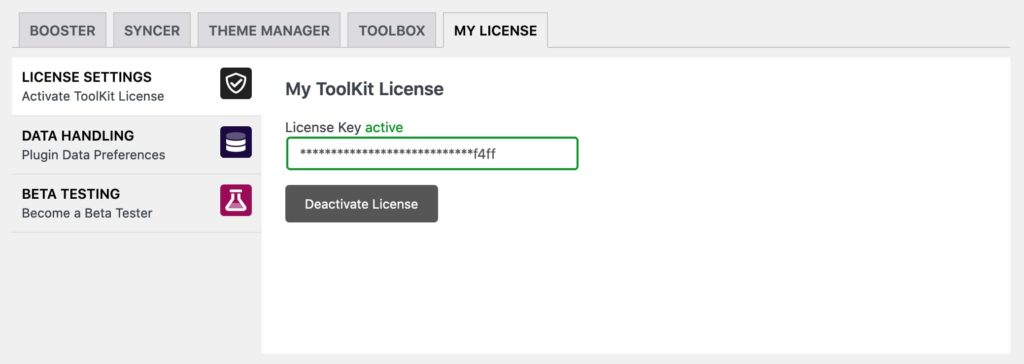Focus the License Key input field

432,154
